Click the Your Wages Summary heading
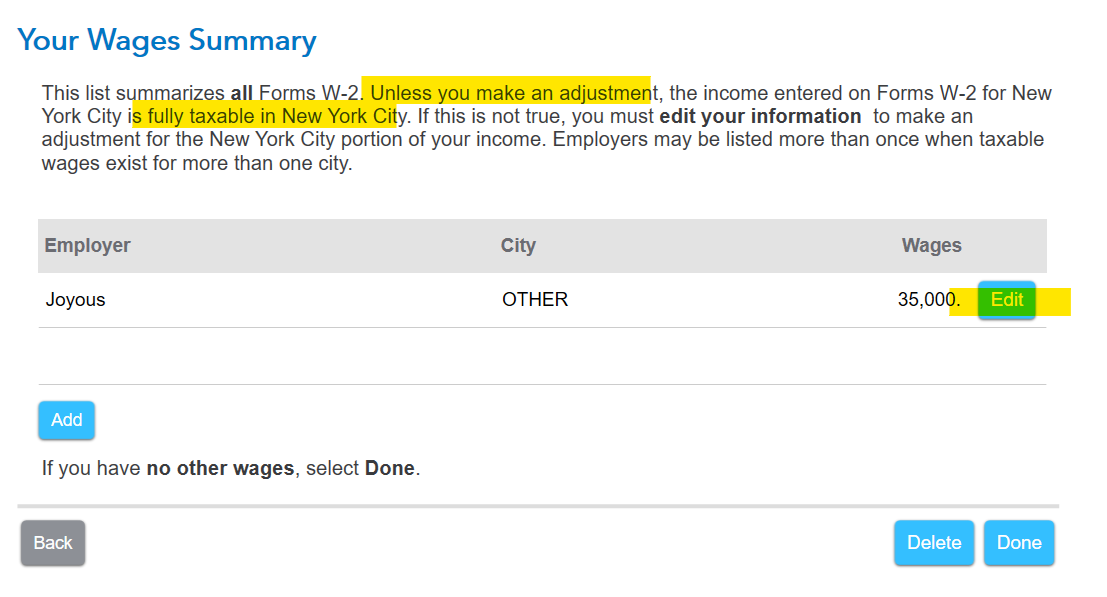This screenshot has height=597, width=1107. click(167, 40)
